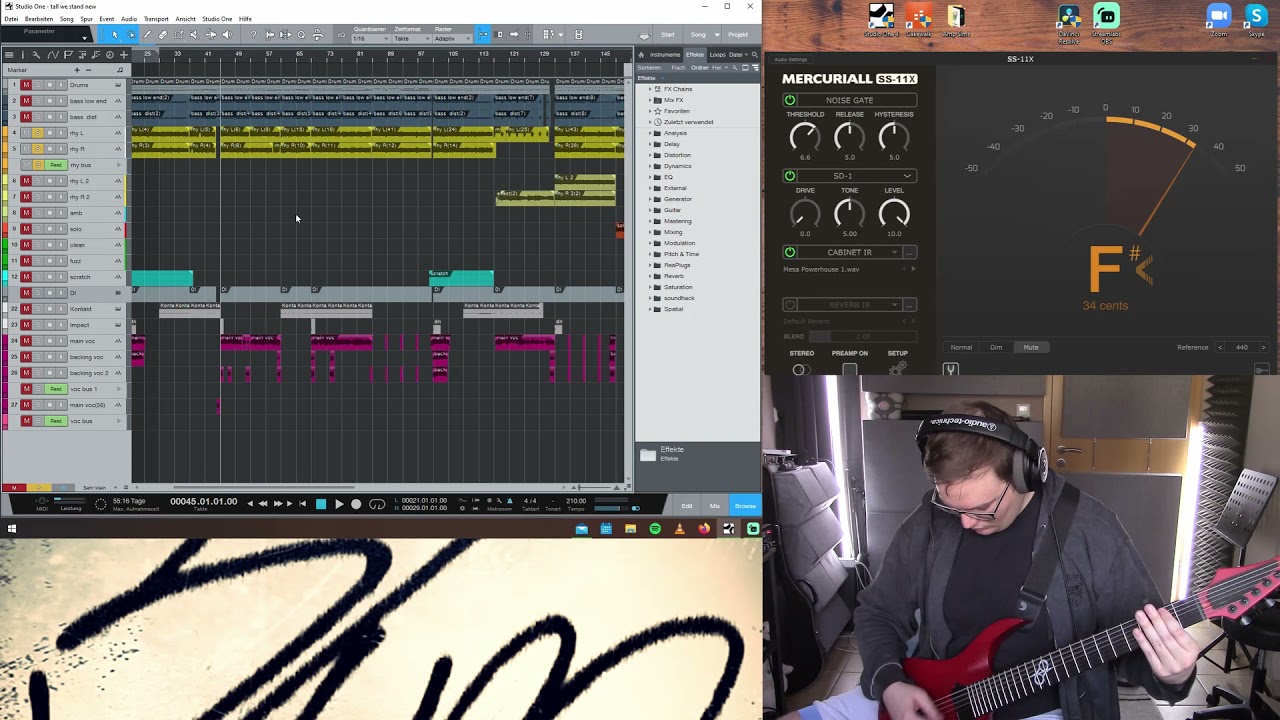
Task: Click the wrench options icon above tracks
Action: 36,55
